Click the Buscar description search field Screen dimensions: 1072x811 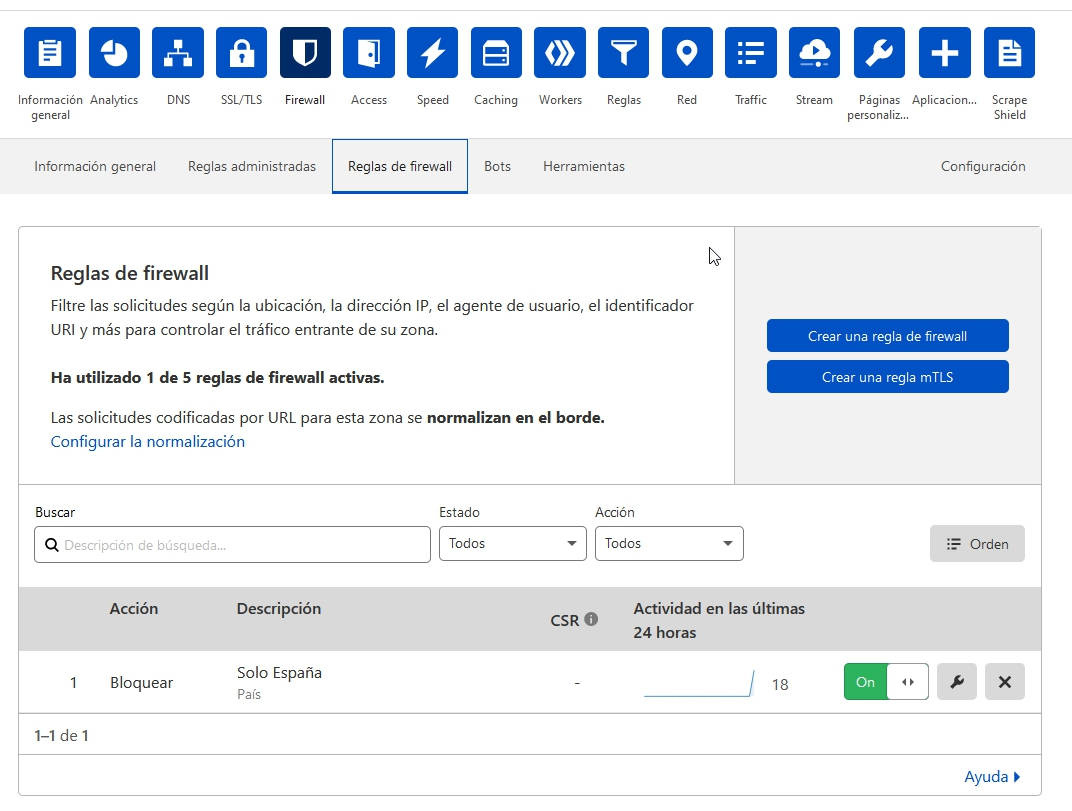coord(232,545)
